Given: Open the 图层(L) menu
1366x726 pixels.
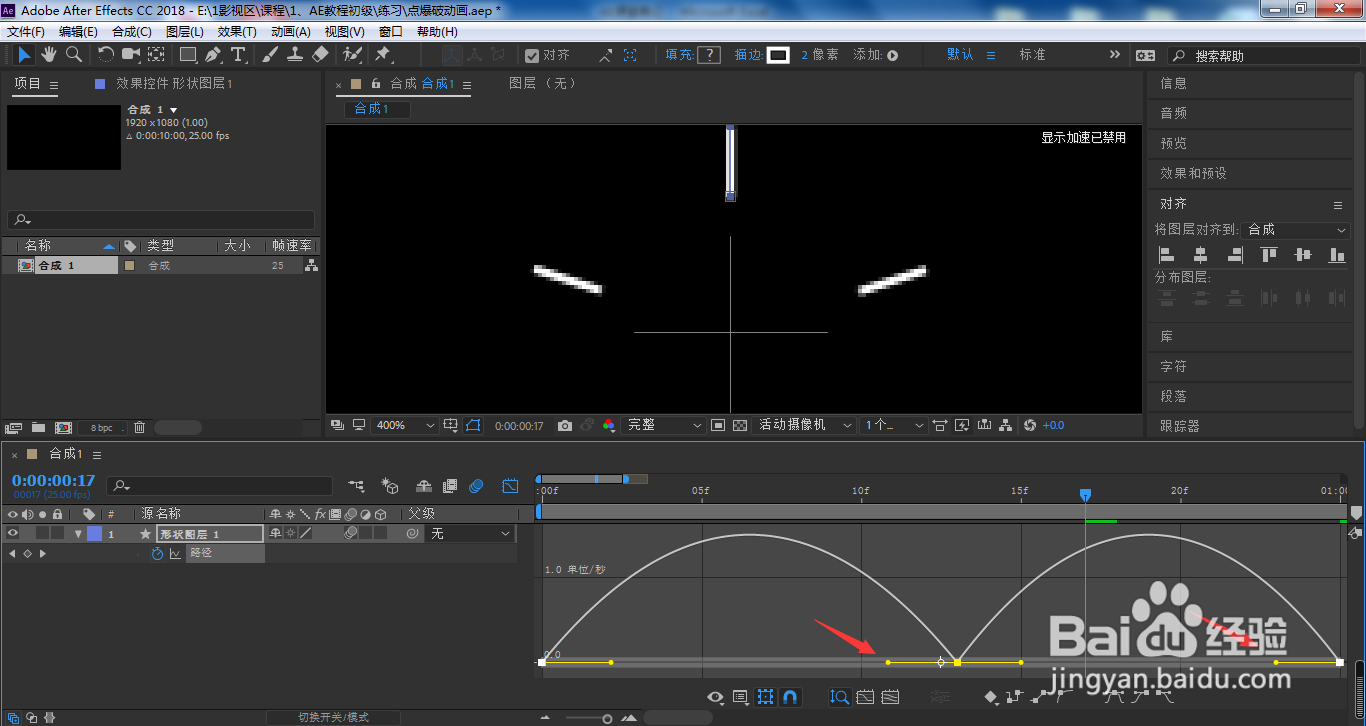Looking at the screenshot, I should coord(184,32).
